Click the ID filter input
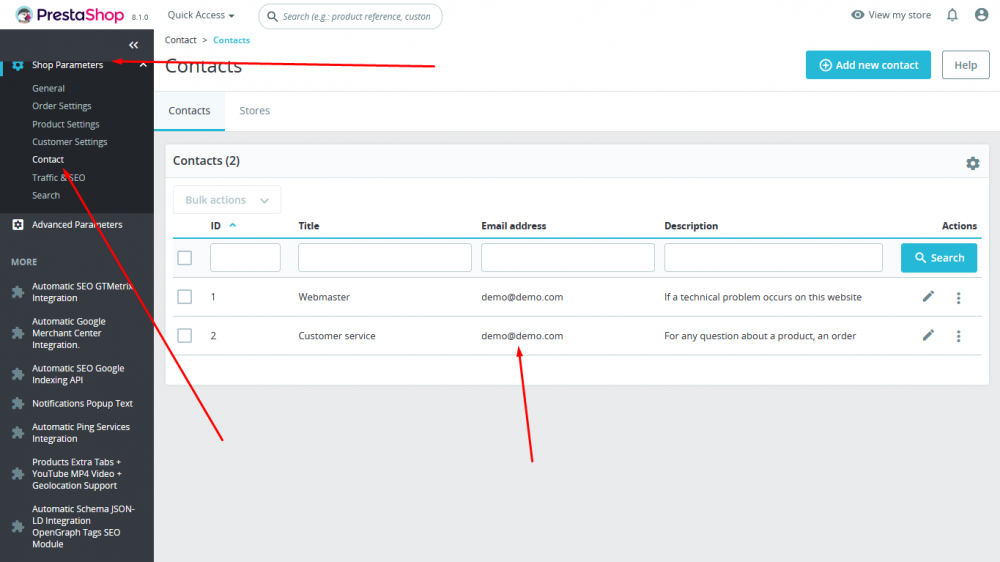This screenshot has width=1000, height=562. coord(246,258)
